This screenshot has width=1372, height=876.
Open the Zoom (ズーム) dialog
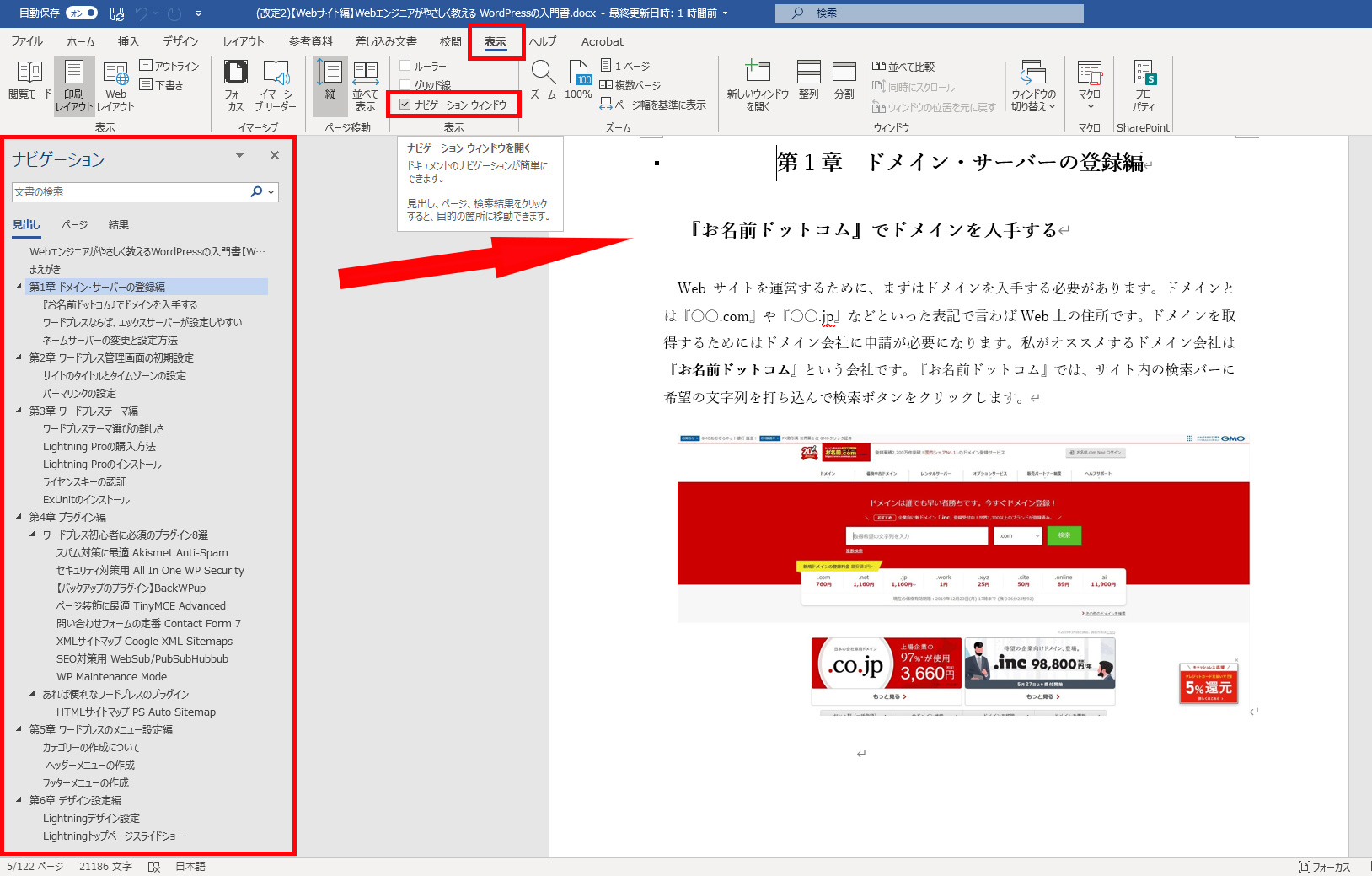(x=543, y=81)
